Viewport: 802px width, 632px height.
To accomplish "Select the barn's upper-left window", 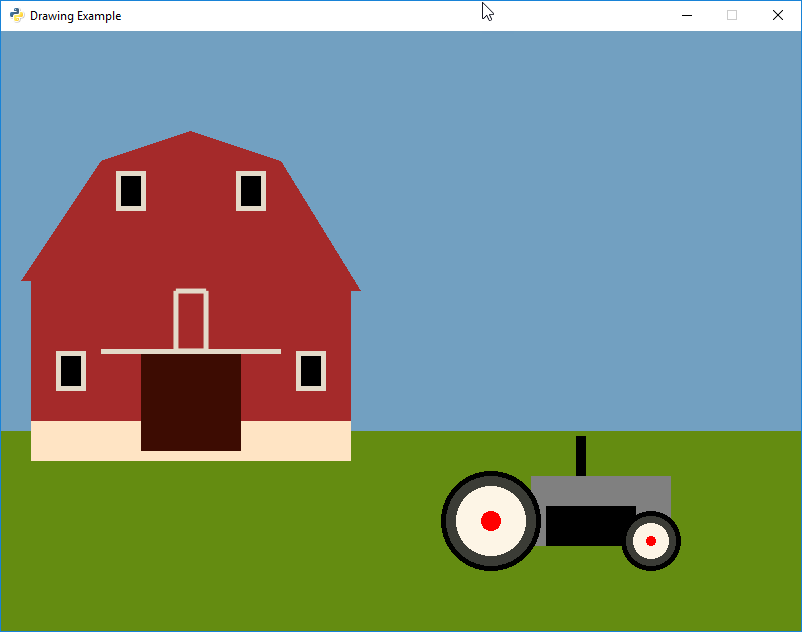I will coord(131,191).
